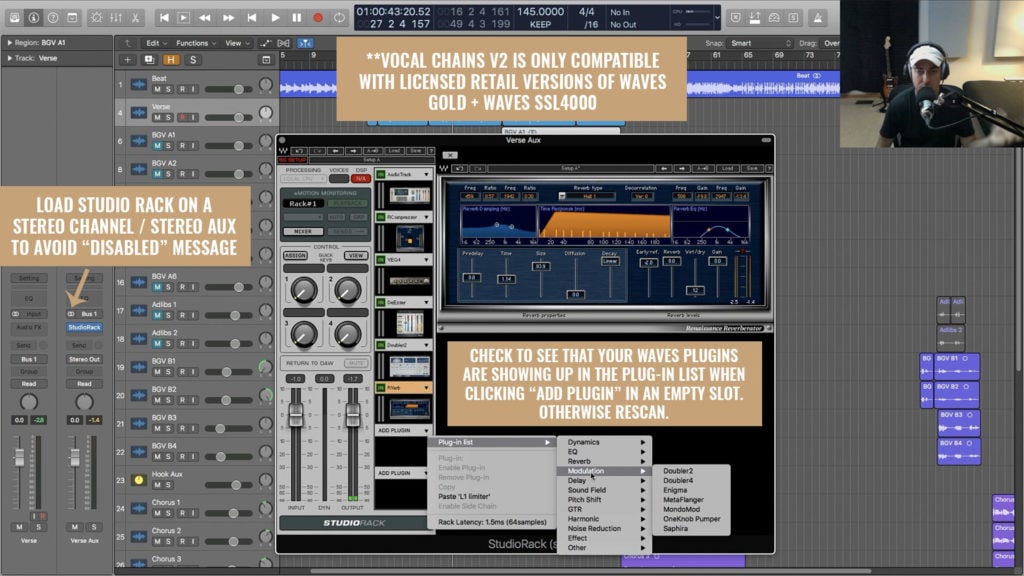Viewport: 1024px width, 576px height.
Task: Click the Duplicate Track icon
Action: [x=149, y=60]
